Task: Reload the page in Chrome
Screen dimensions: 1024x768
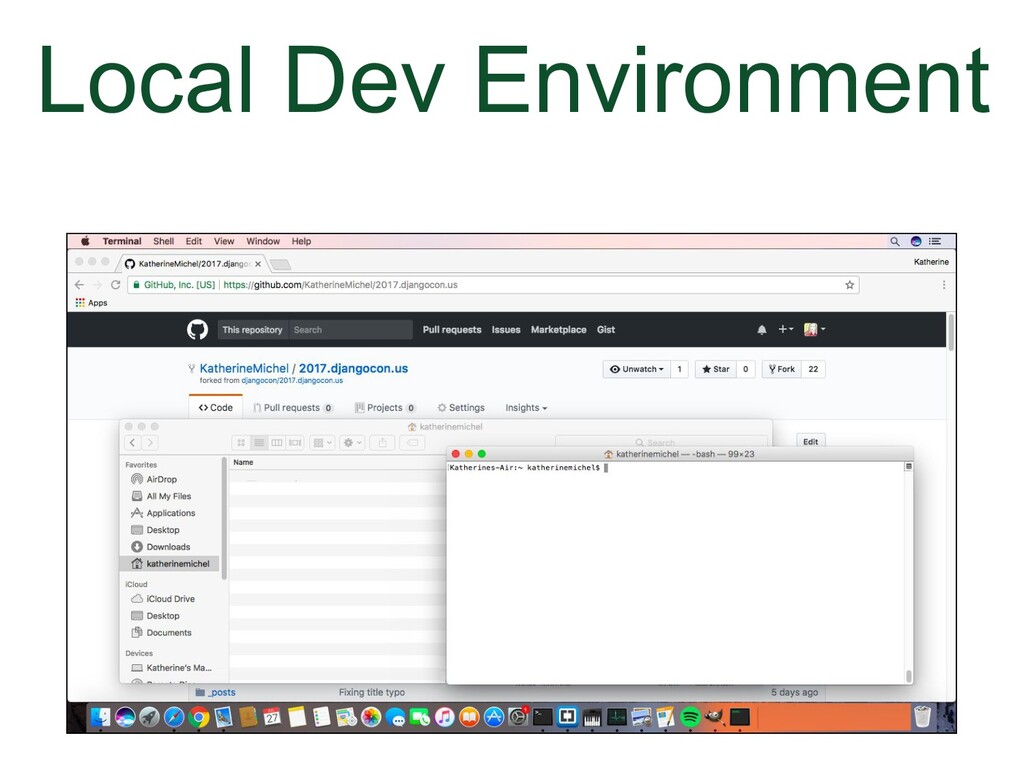Action: pyautogui.click(x=115, y=285)
